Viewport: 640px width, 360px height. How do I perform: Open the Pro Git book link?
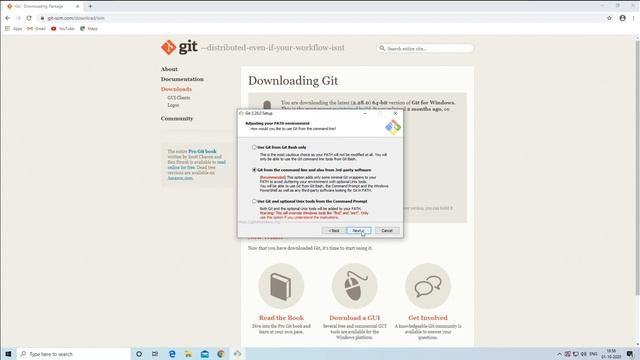click(x=202, y=151)
